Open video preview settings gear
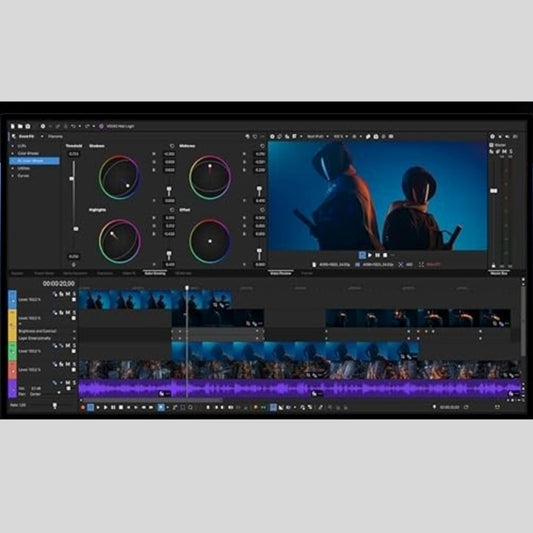 tap(272, 136)
